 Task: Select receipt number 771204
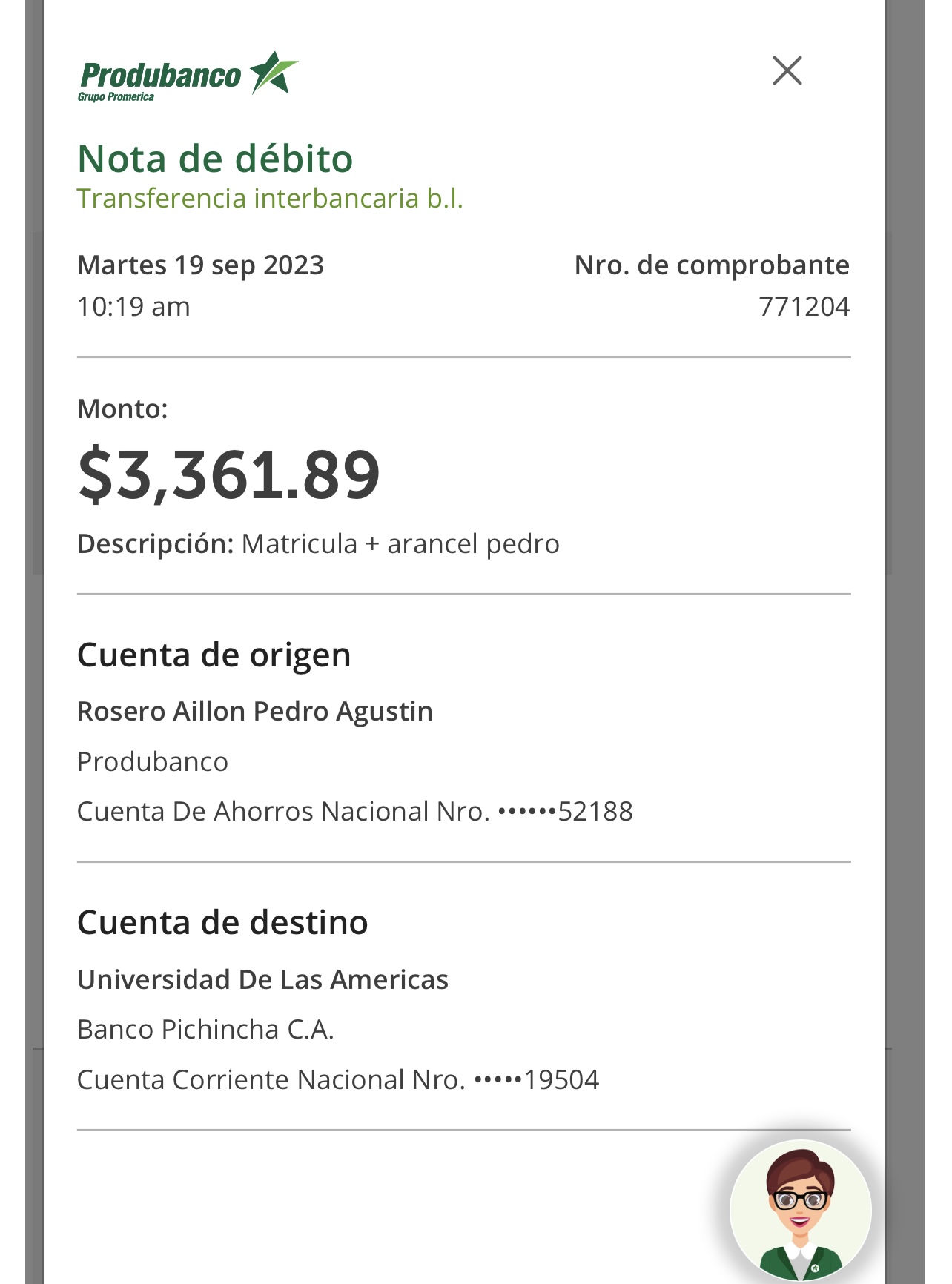pyautogui.click(x=804, y=307)
